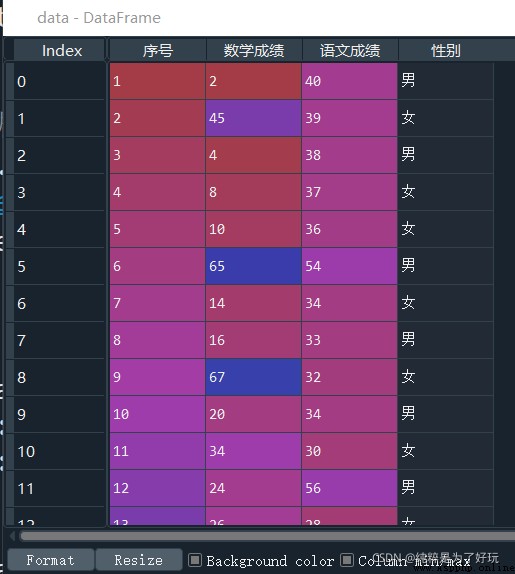Select index row header 5
The width and height of the screenshot is (515, 574).
click(x=59, y=266)
